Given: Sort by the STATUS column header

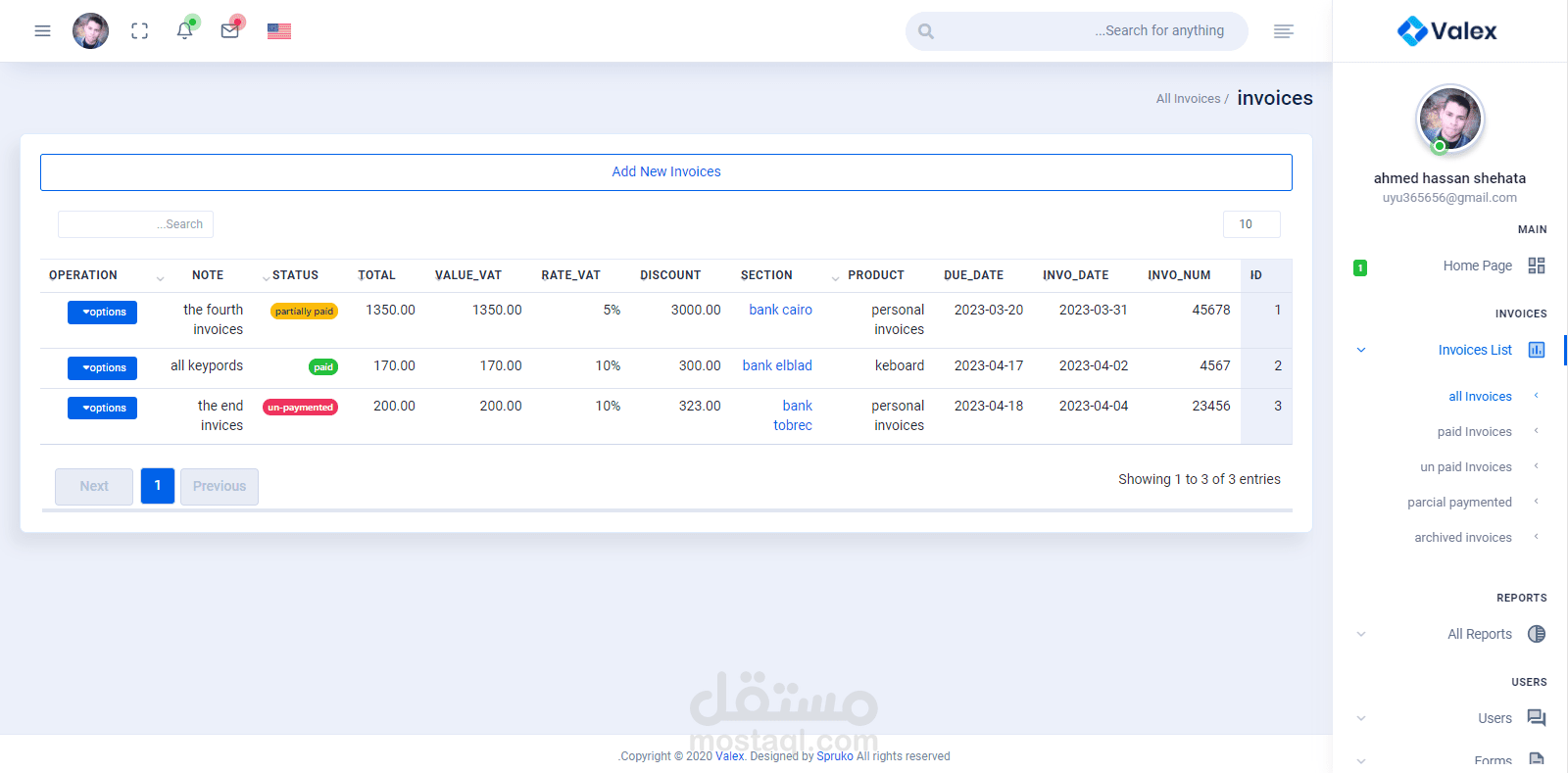Looking at the screenshot, I should (295, 275).
